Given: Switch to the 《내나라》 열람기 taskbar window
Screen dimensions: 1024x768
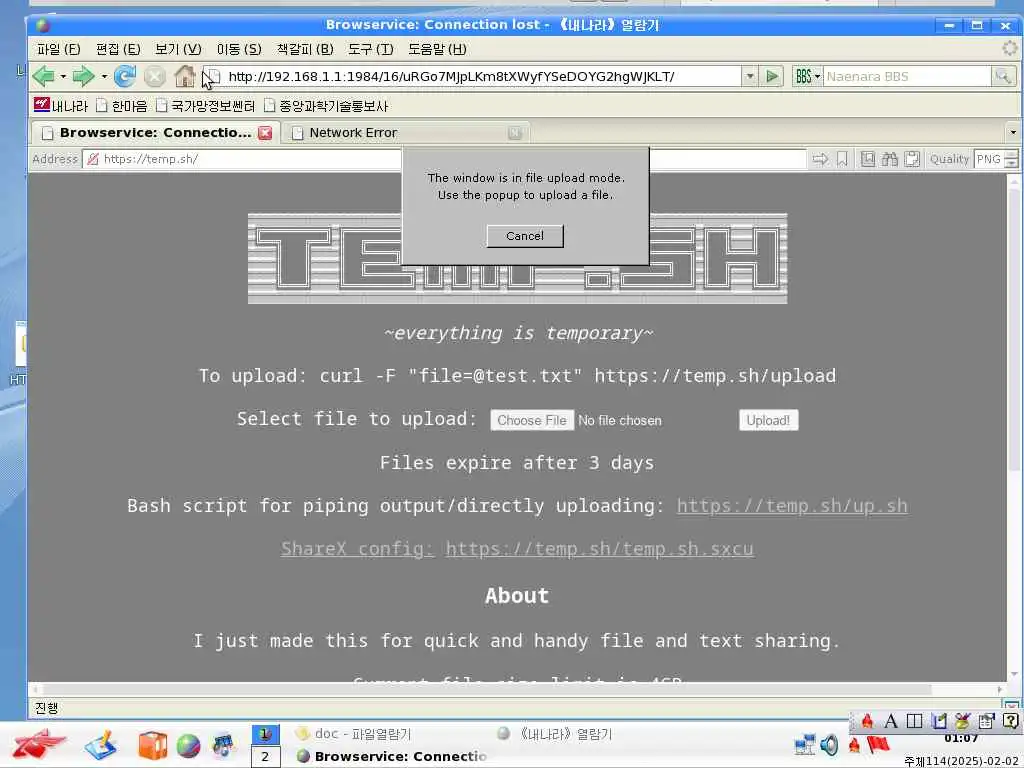Looking at the screenshot, I should click(555, 733).
